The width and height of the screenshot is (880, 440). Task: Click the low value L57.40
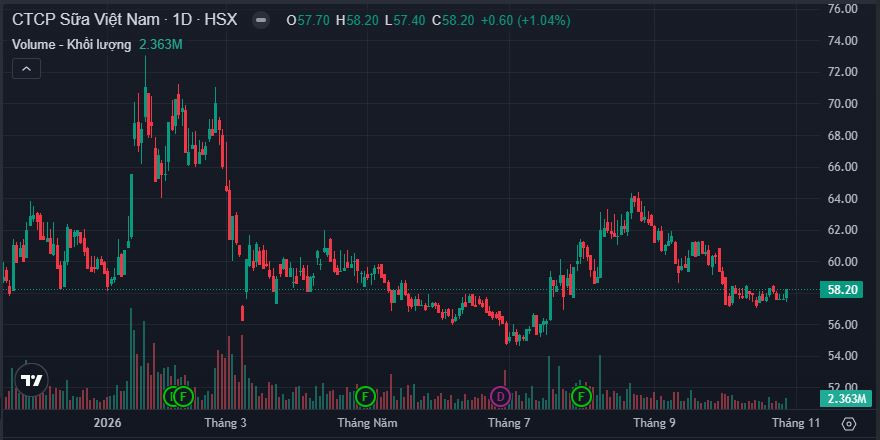(x=405, y=21)
